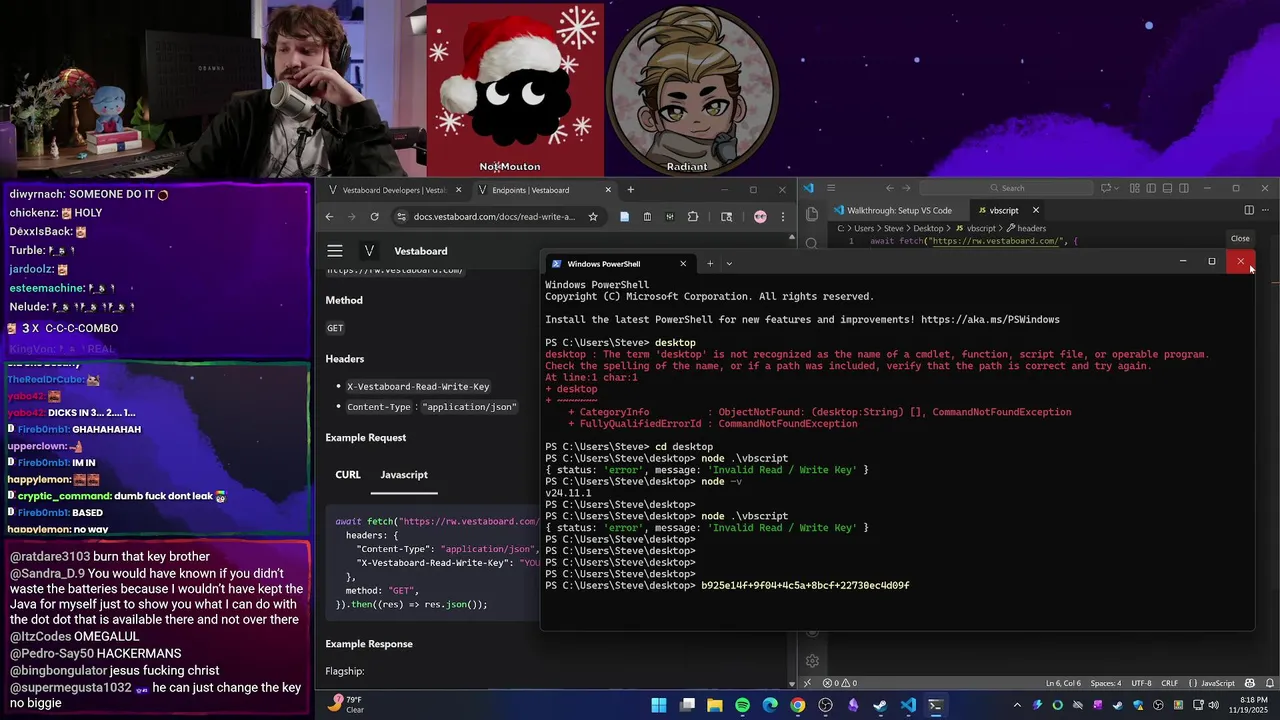Click Ln 6, Col 6 status item
Viewport: 1280px width, 720px height.
1062,683
